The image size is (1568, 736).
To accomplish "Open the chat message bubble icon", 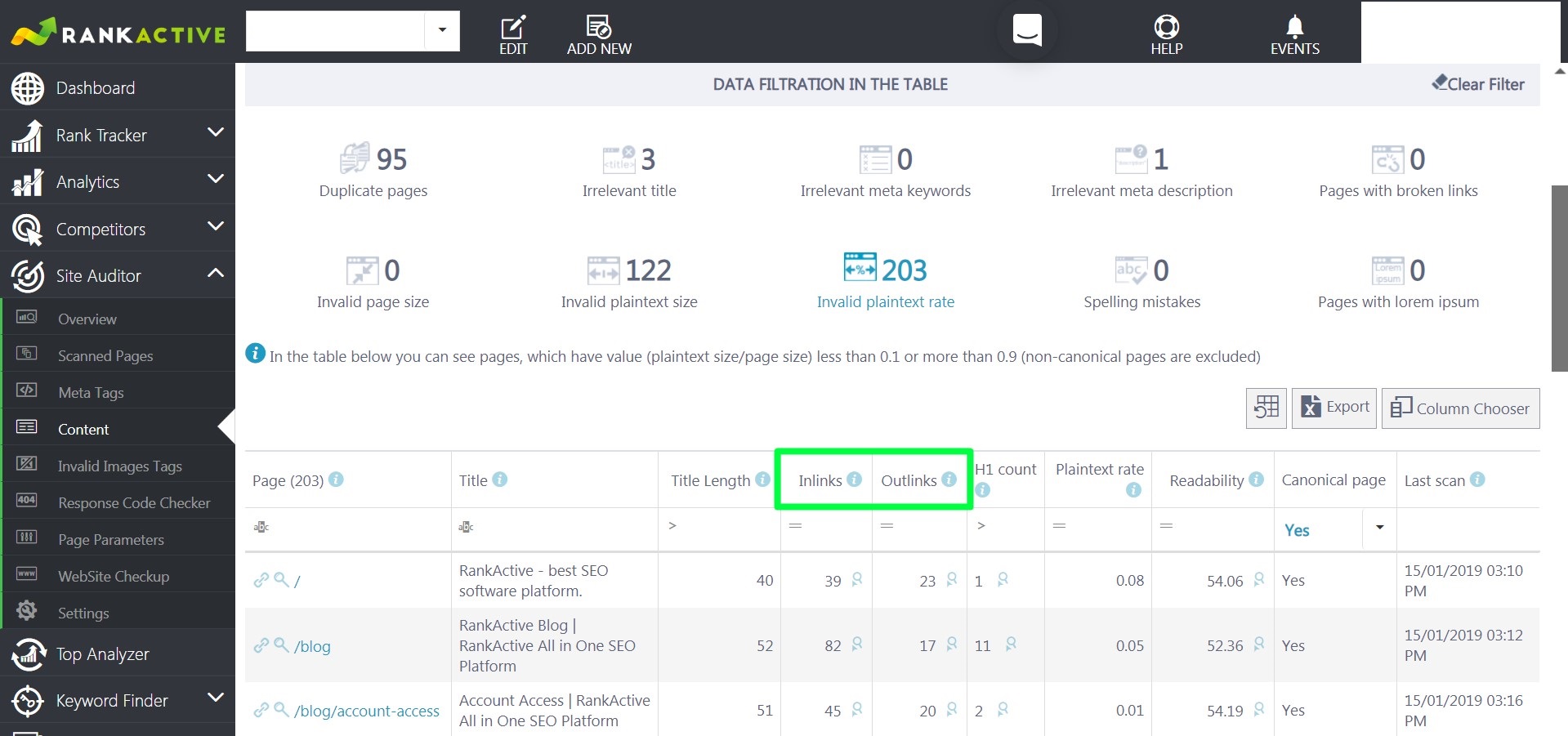I will tap(1027, 30).
